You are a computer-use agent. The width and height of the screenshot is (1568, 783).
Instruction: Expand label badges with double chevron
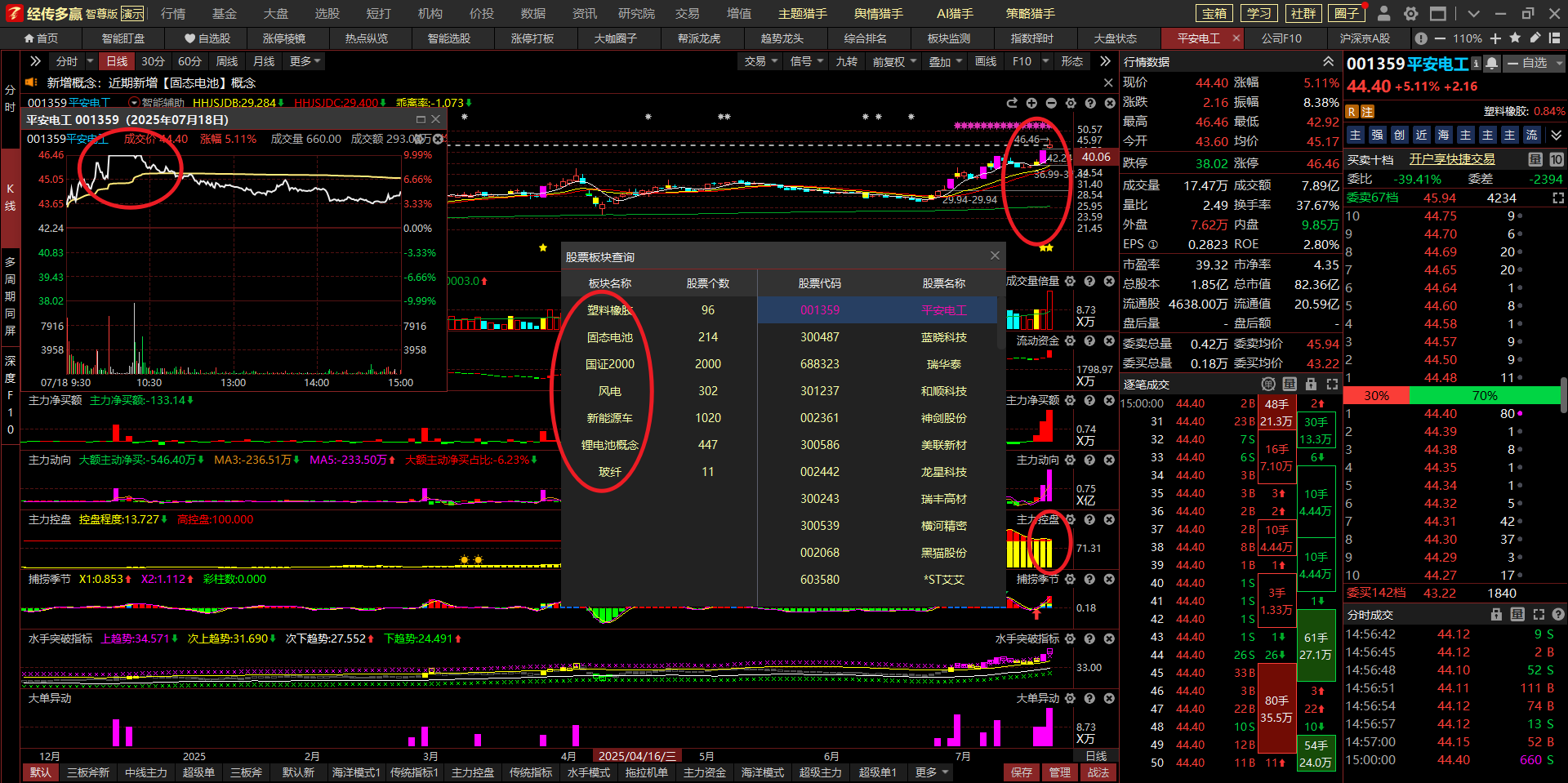coord(1556,135)
